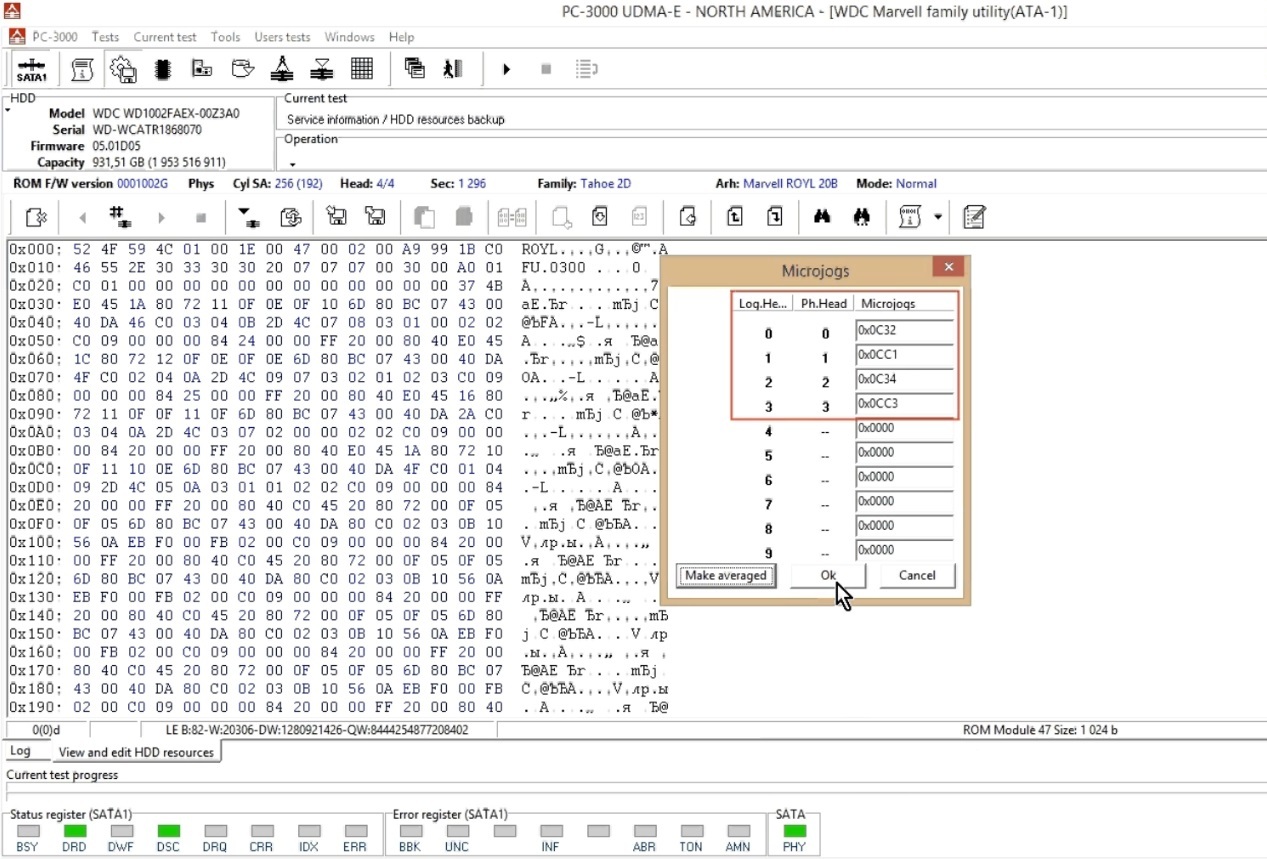Click hex row offset 0x100

pyautogui.click(x=35, y=542)
